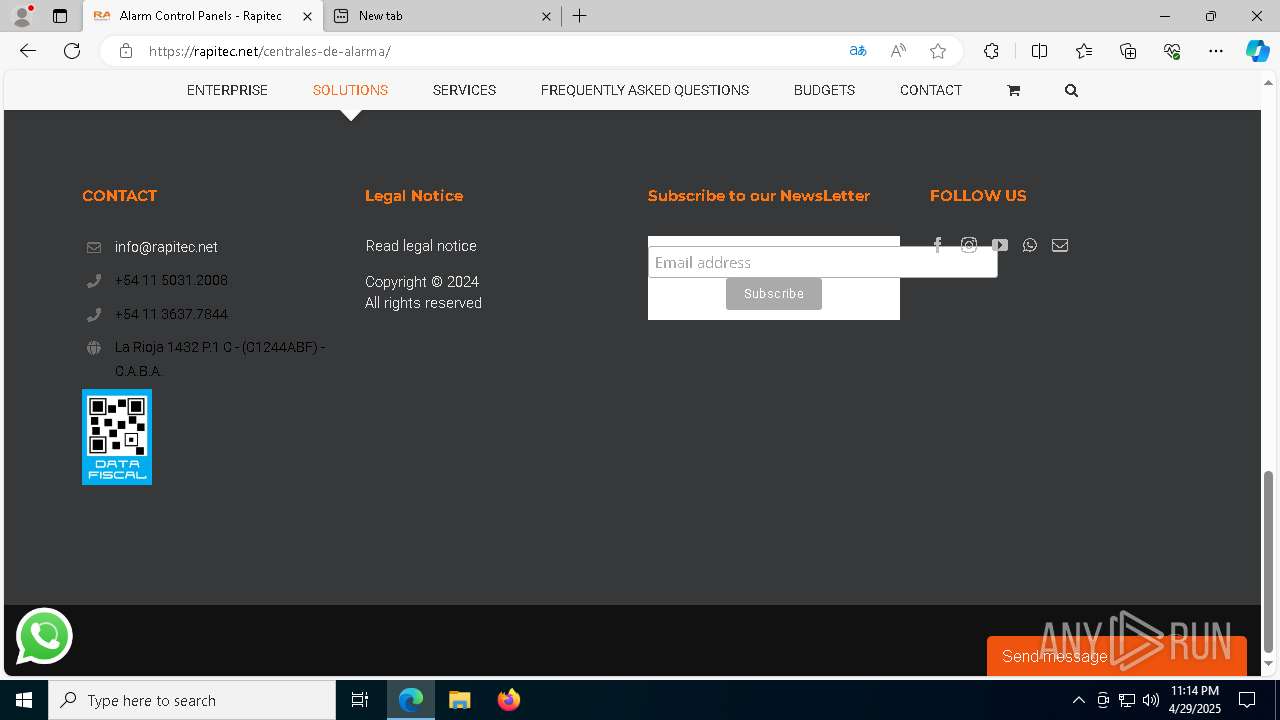
Task: Open Tab actions menu icon
Action: tap(60, 16)
